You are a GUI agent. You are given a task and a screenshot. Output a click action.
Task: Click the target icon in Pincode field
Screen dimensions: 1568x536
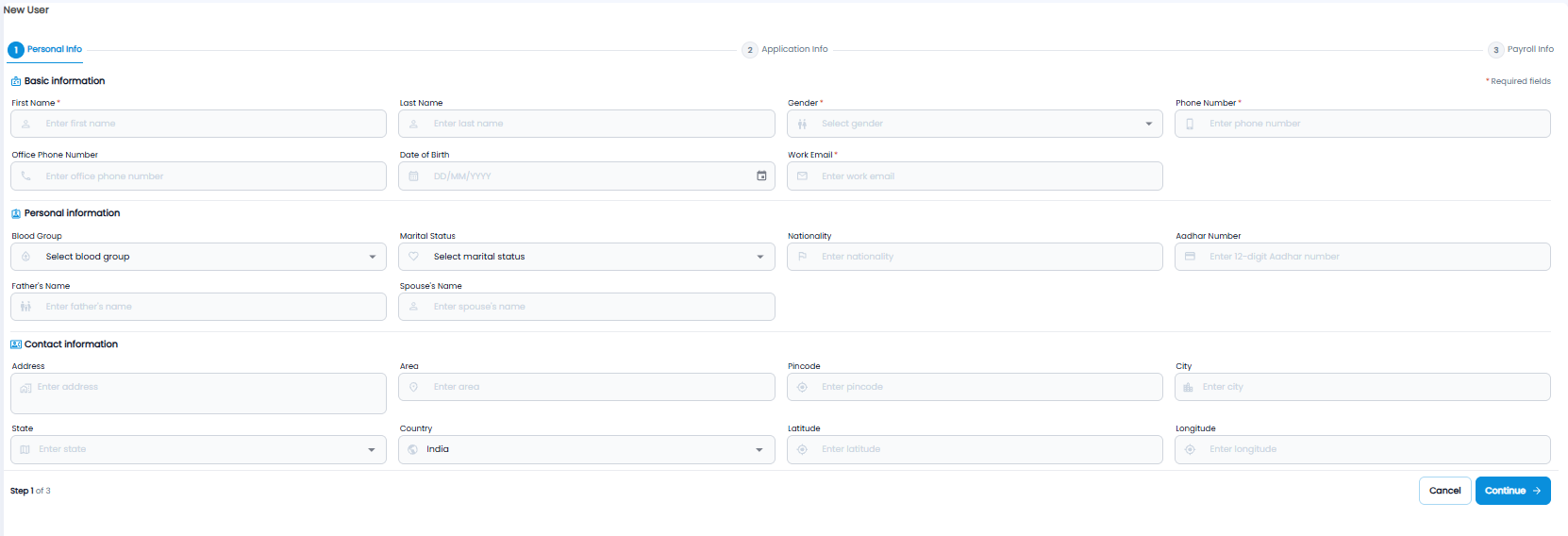coord(802,387)
